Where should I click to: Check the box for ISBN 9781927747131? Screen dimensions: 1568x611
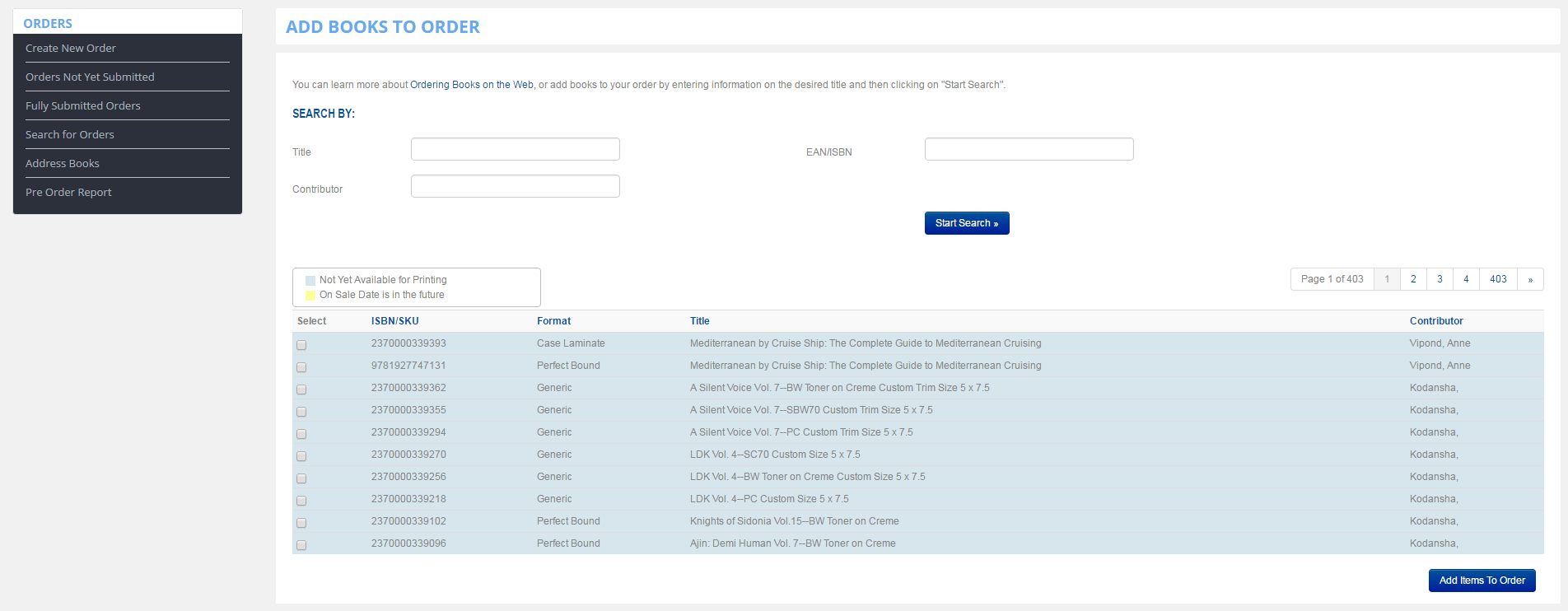(301, 367)
